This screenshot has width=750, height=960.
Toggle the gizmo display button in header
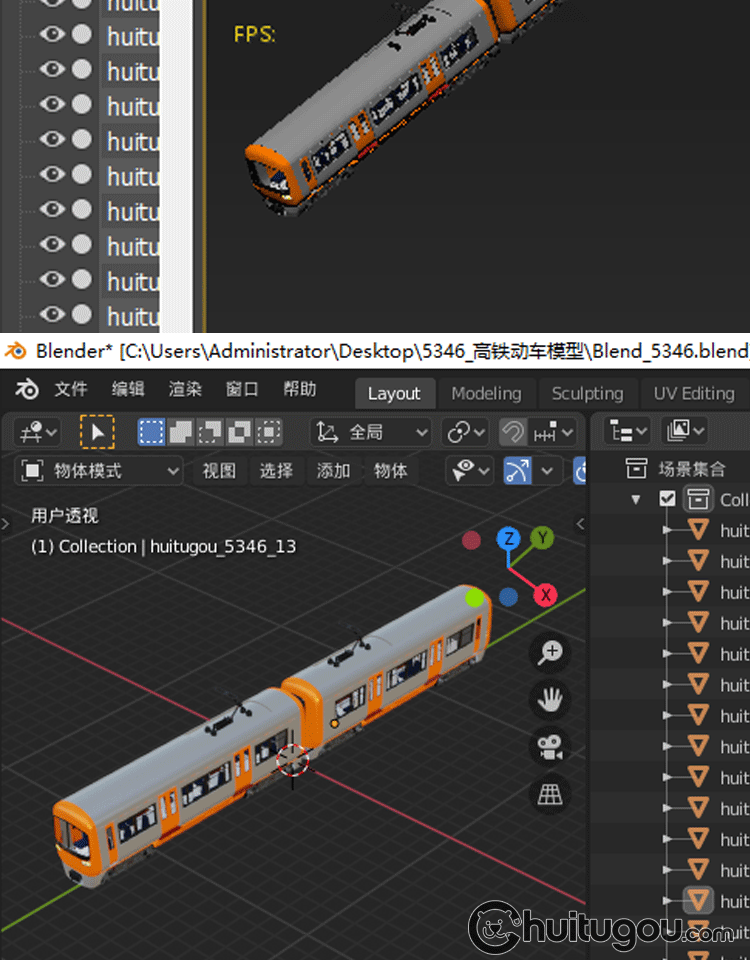coord(517,470)
